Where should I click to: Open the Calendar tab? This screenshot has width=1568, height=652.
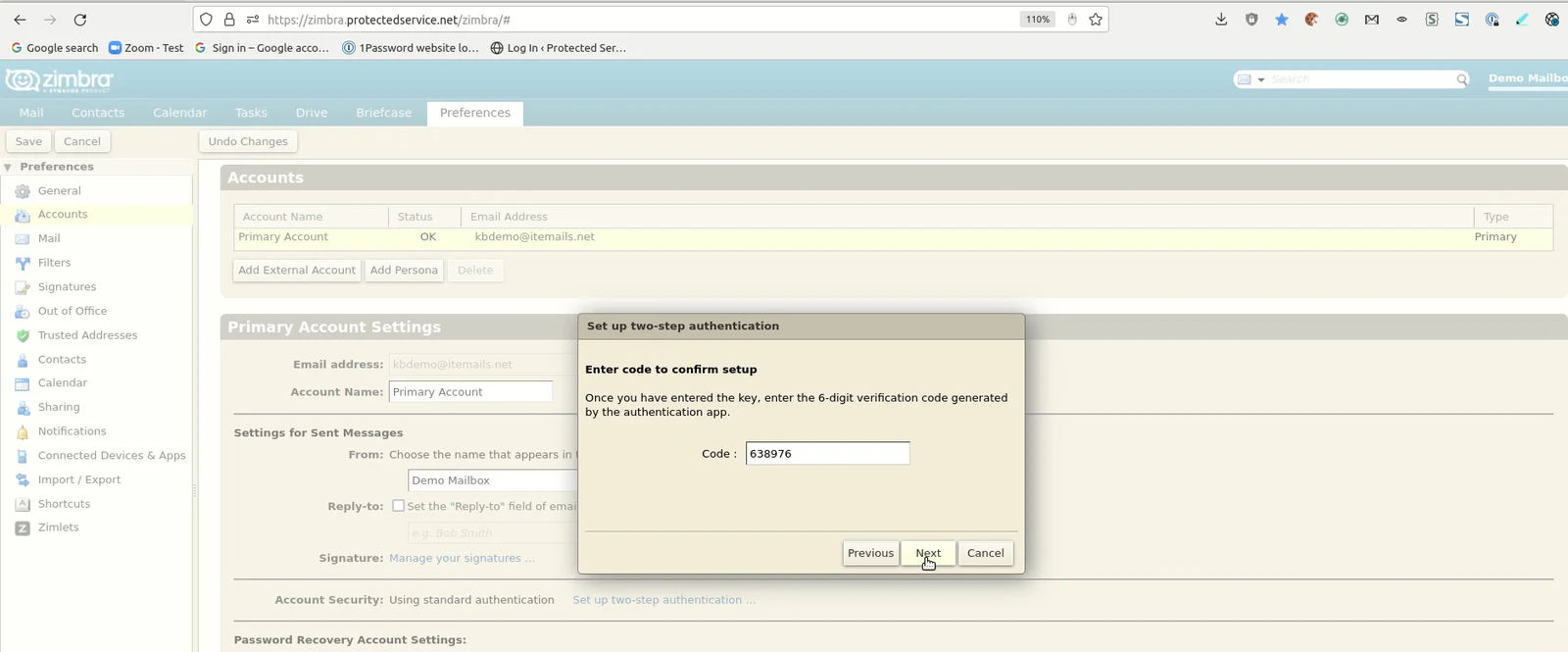tap(179, 113)
